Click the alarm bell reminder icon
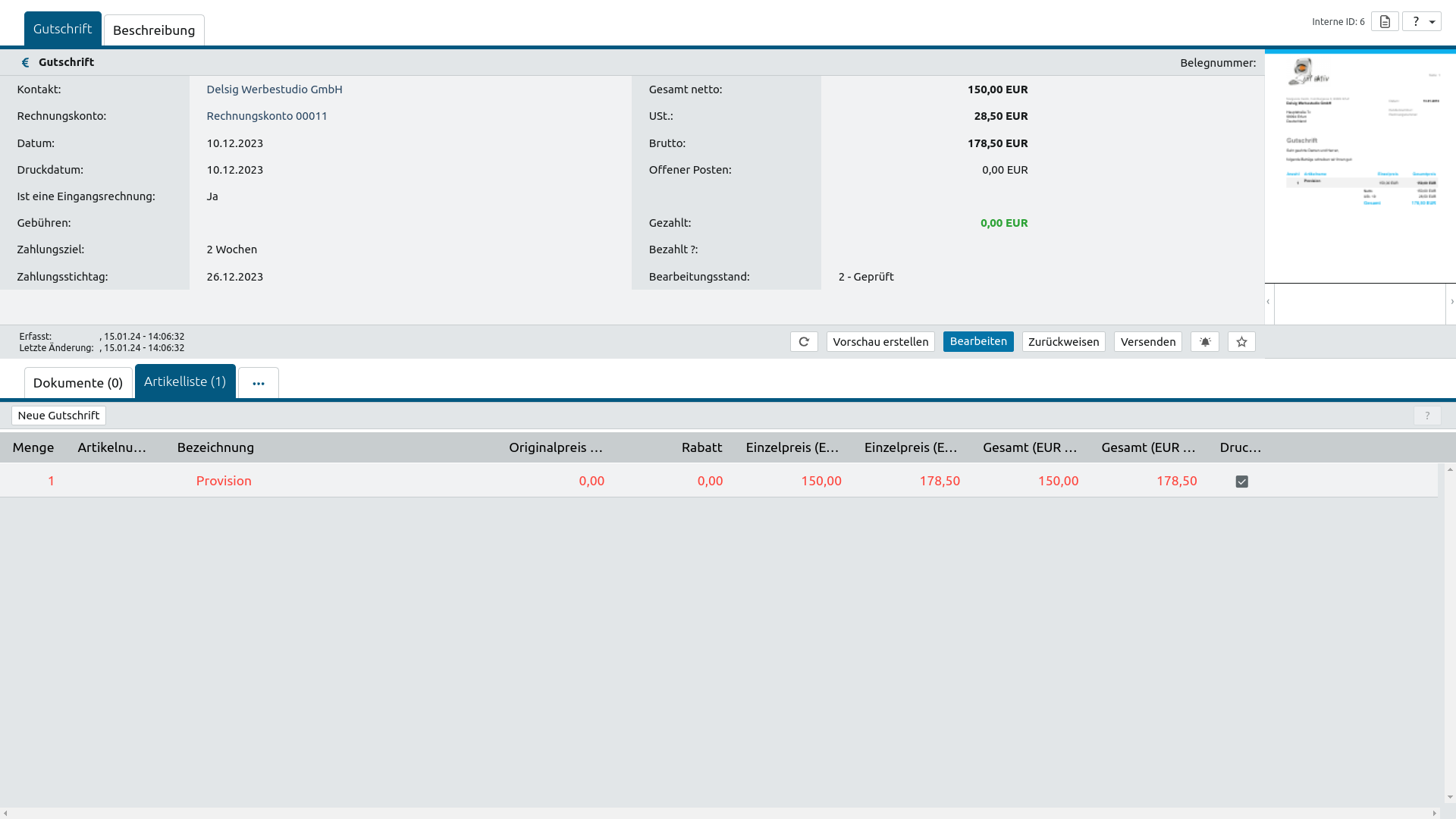Image resolution: width=1456 pixels, height=819 pixels. pos(1205,342)
